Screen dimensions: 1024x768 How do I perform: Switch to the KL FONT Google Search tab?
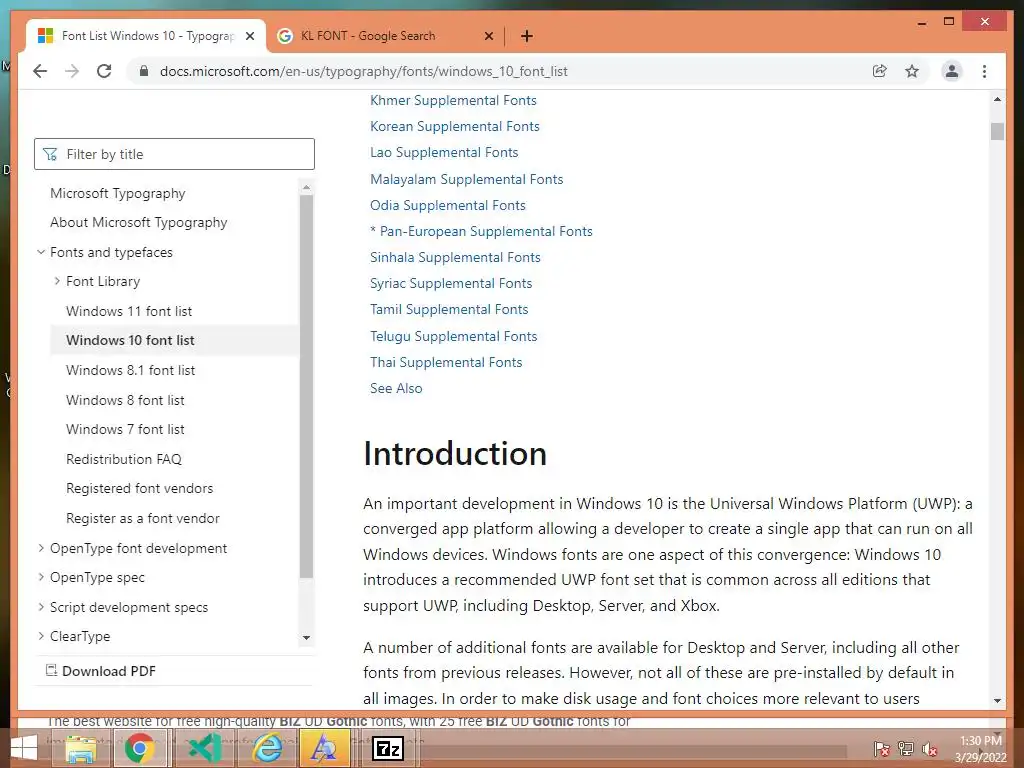(385, 36)
